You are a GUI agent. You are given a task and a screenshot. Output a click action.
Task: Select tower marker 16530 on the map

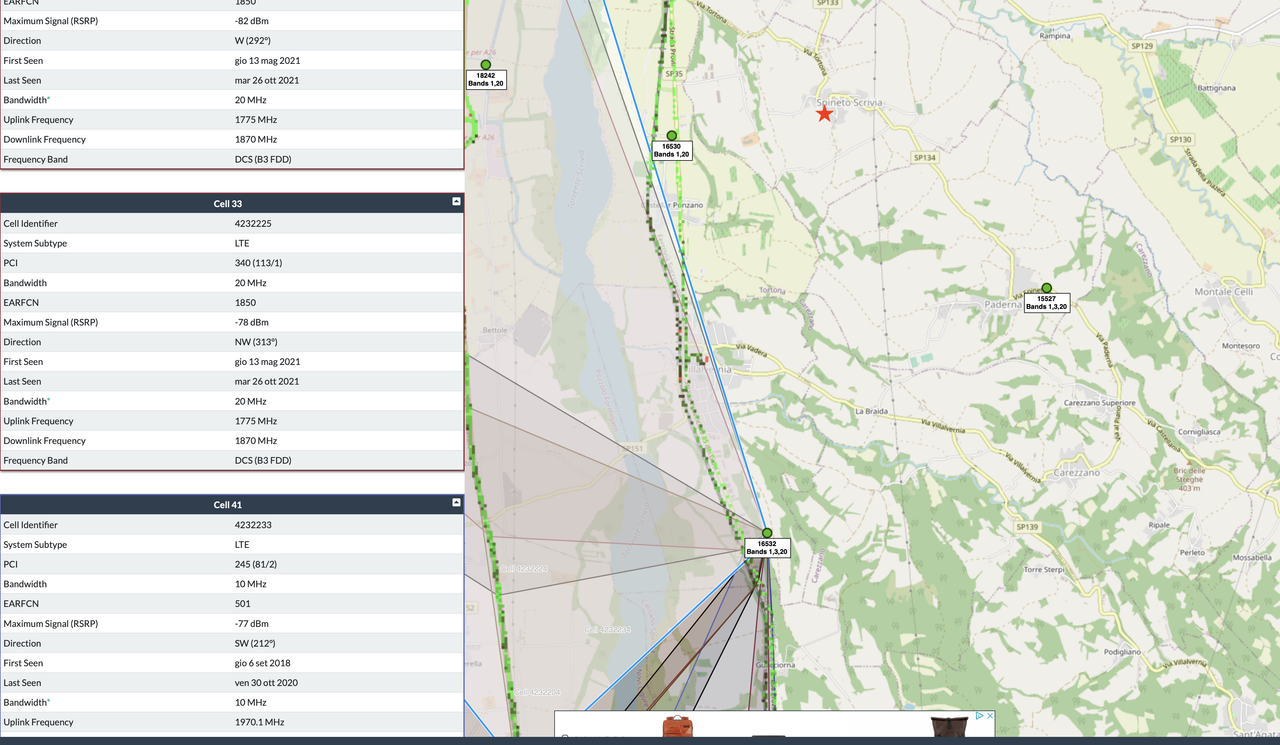(672, 135)
